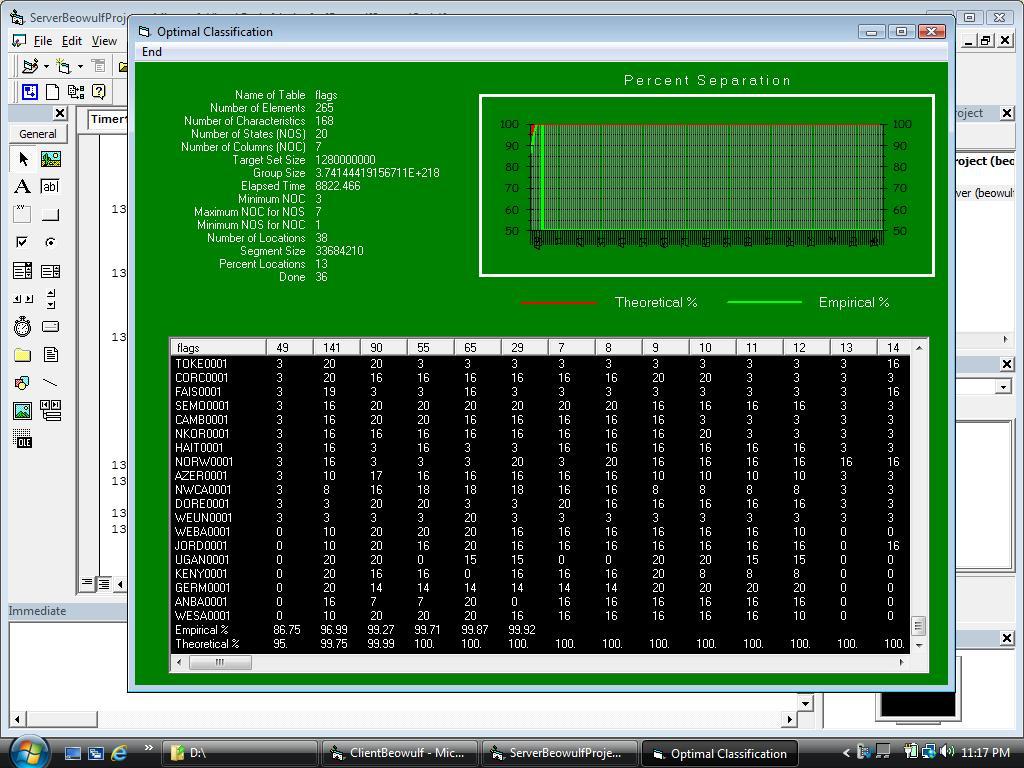Select the horizontal scroll bar tool

pyautogui.click(x=23, y=298)
